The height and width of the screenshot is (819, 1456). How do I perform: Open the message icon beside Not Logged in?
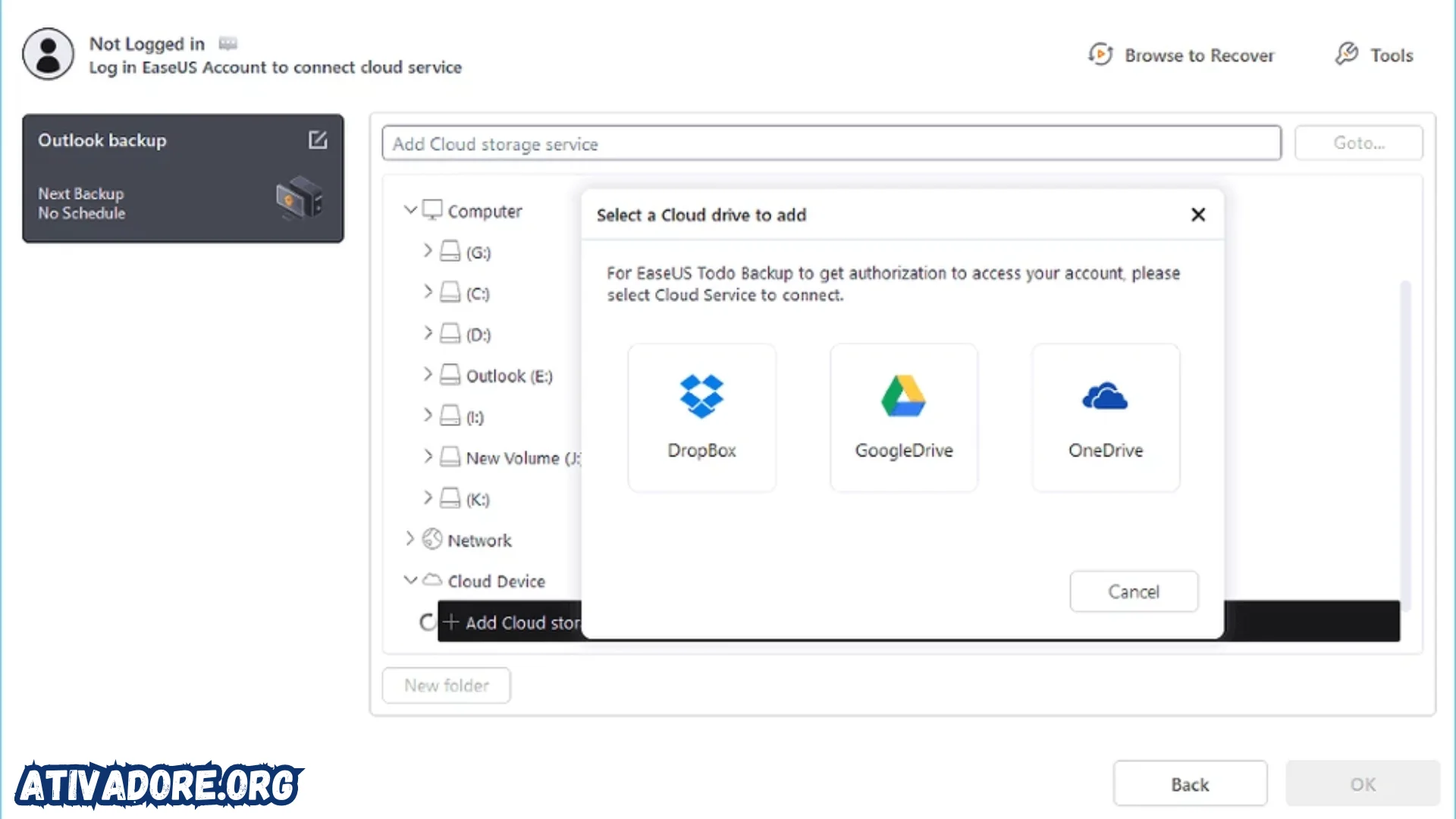[x=228, y=43]
